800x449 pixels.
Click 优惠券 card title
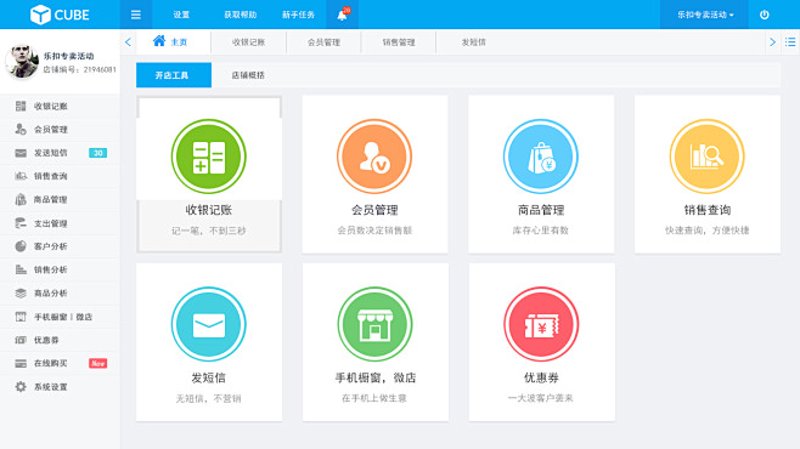click(541, 378)
